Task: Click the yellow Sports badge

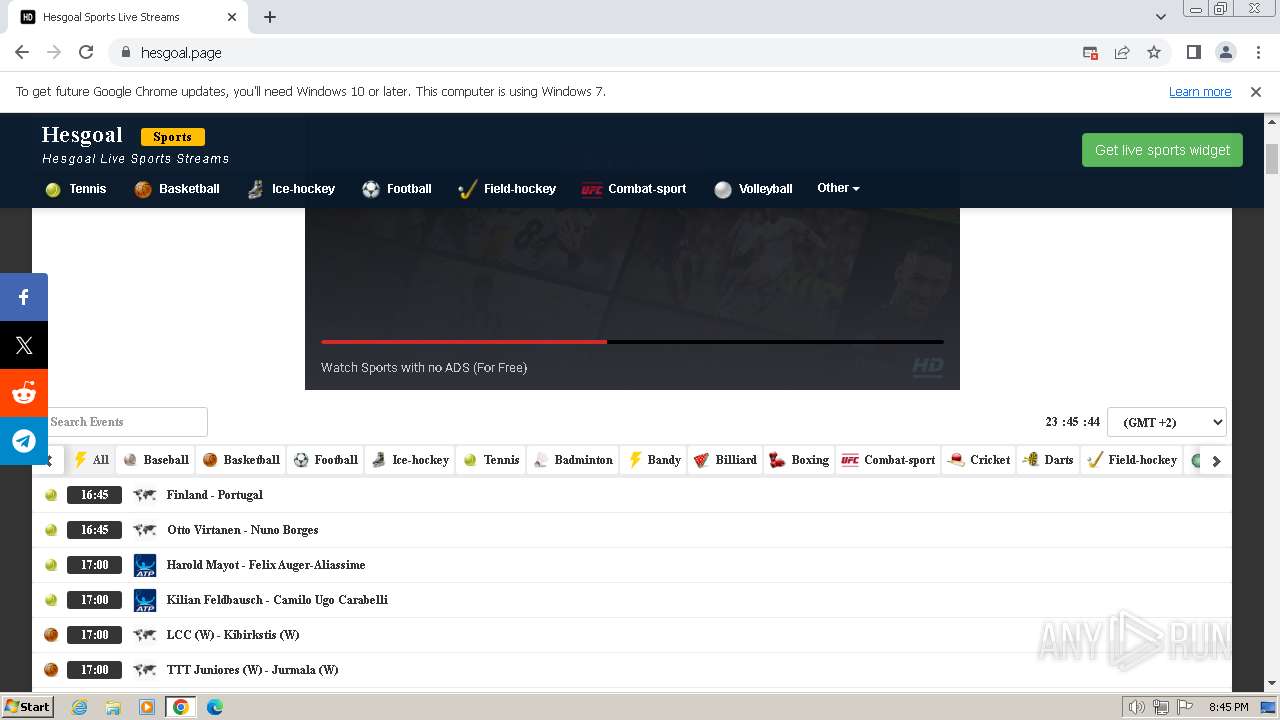Action: [172, 137]
